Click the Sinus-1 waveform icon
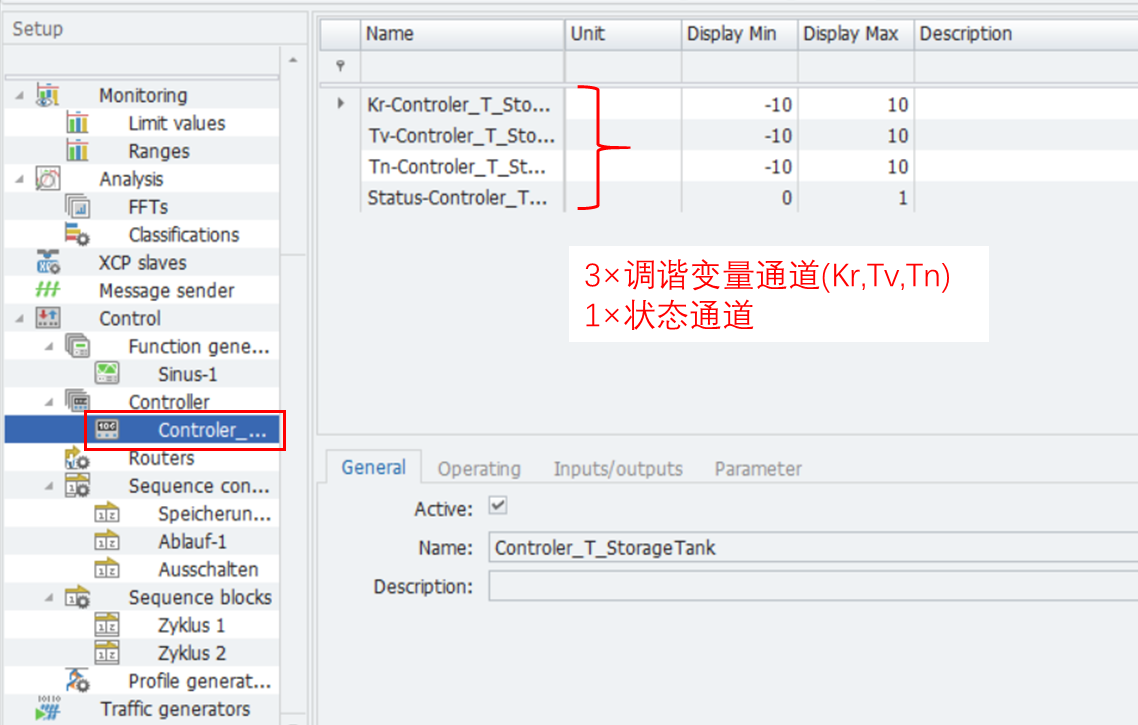The image size is (1138, 725). click(x=107, y=374)
